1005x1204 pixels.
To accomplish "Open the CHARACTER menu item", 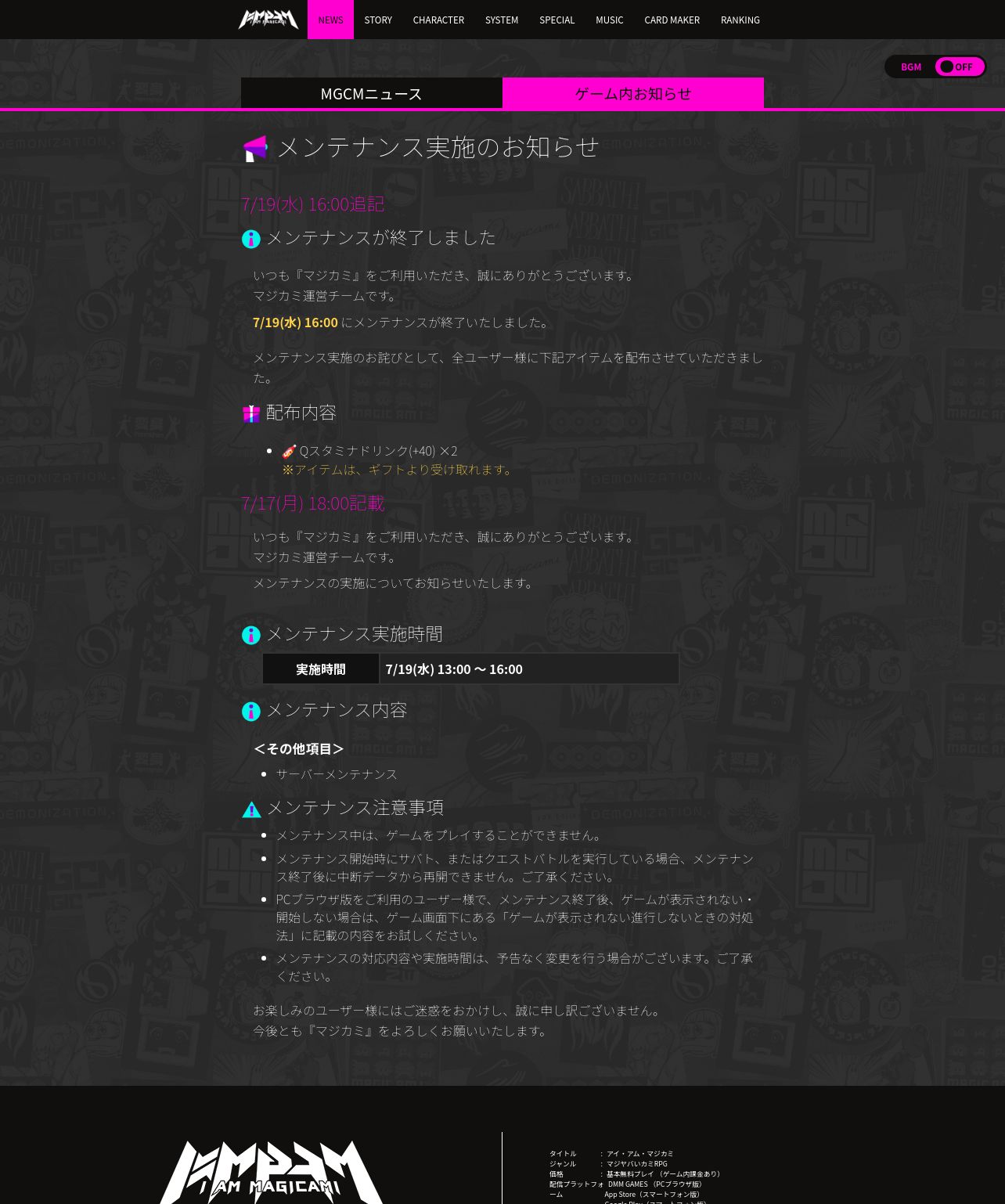I will tap(438, 20).
